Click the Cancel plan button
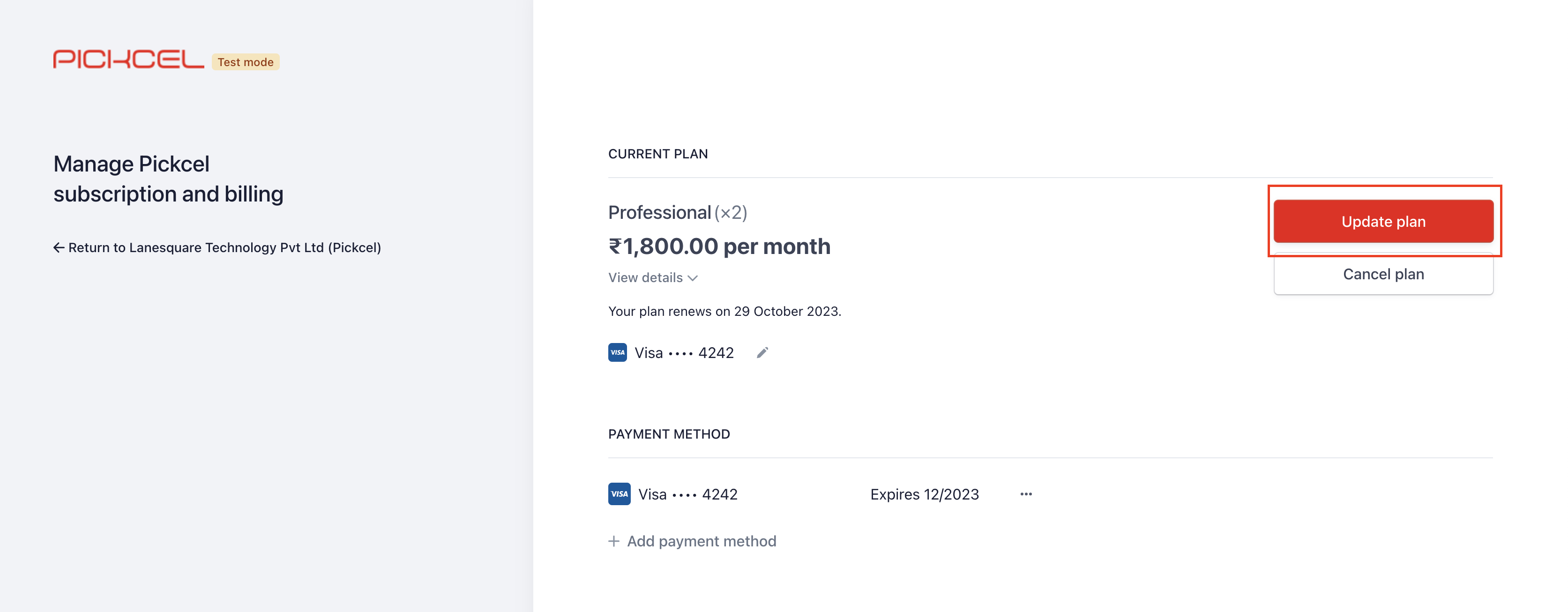The image size is (1568, 612). point(1383,274)
